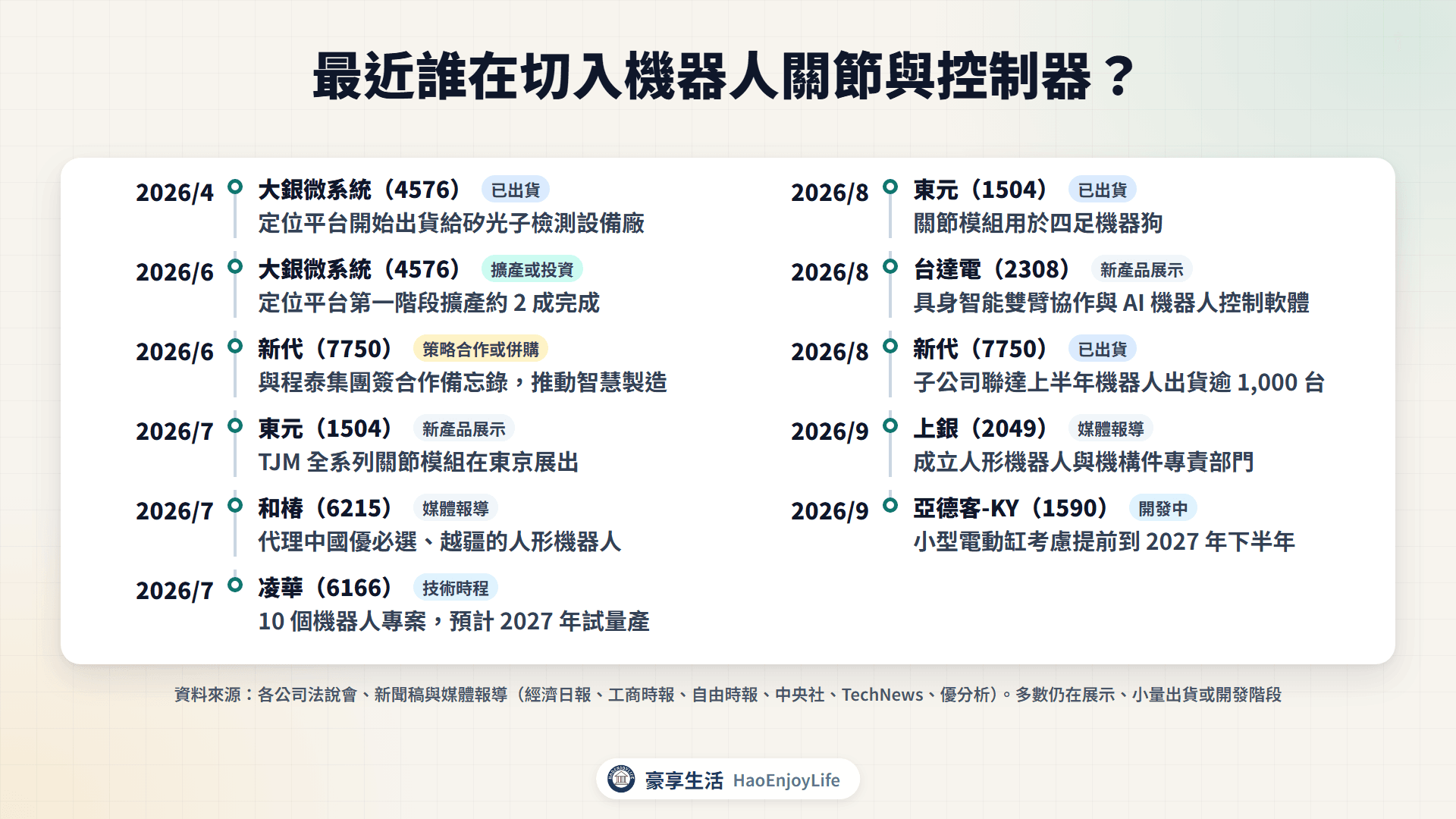This screenshot has width=1456, height=819.
Task: Select the text 關節模組用於四足機器狗
Action: point(1038,223)
